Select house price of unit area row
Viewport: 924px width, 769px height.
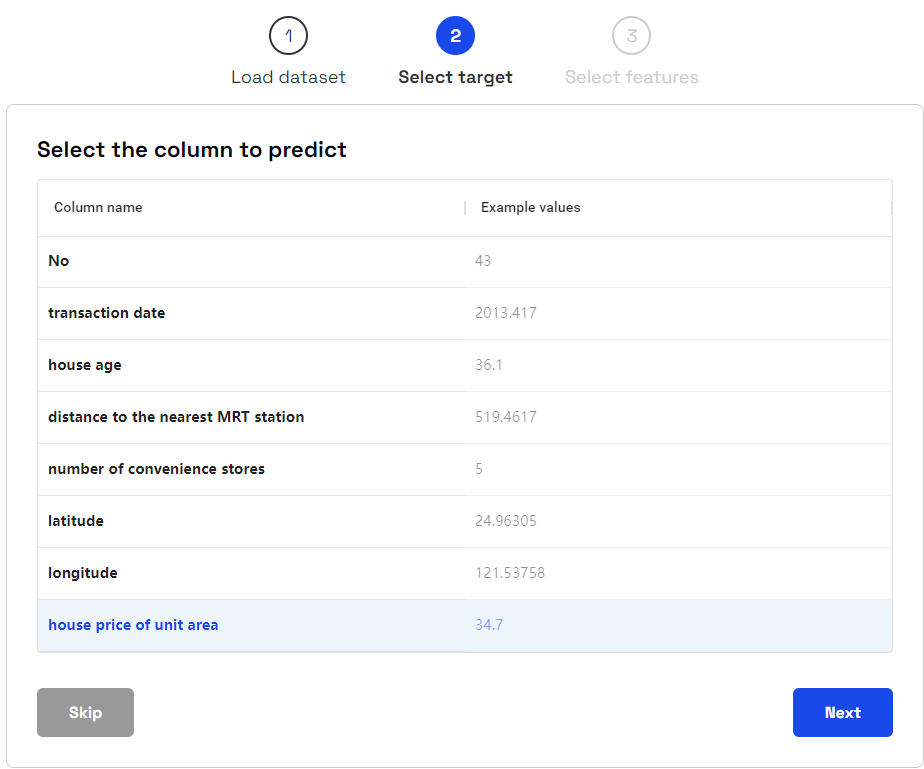(x=465, y=626)
